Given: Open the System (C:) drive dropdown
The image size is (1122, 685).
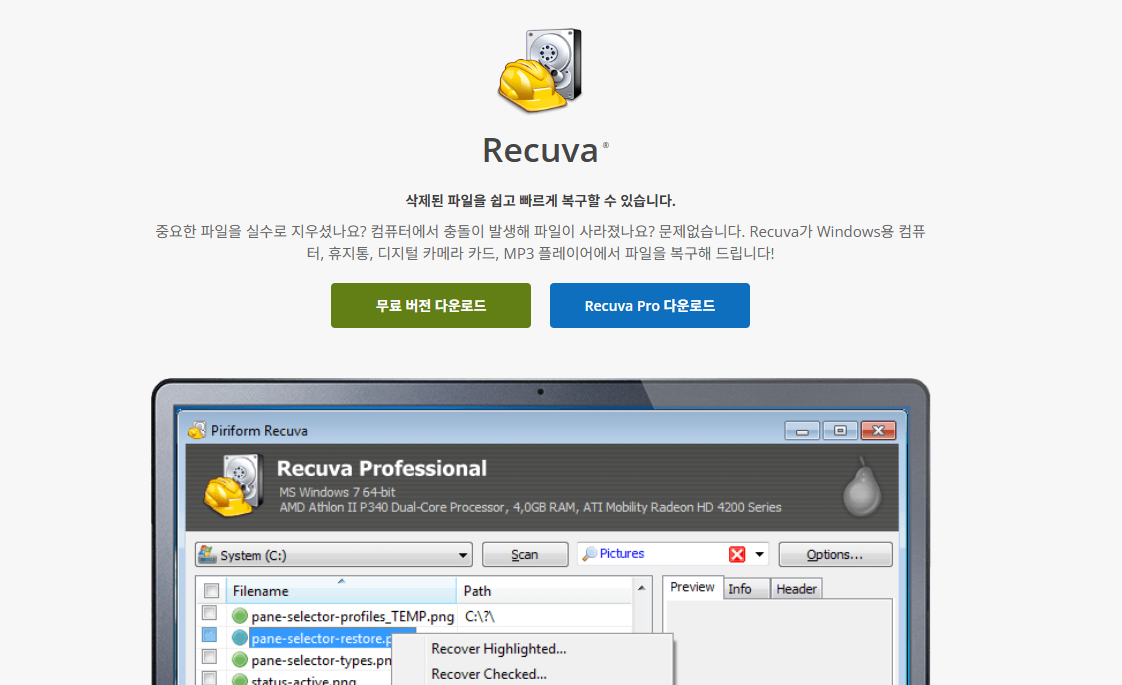Looking at the screenshot, I should tap(463, 555).
